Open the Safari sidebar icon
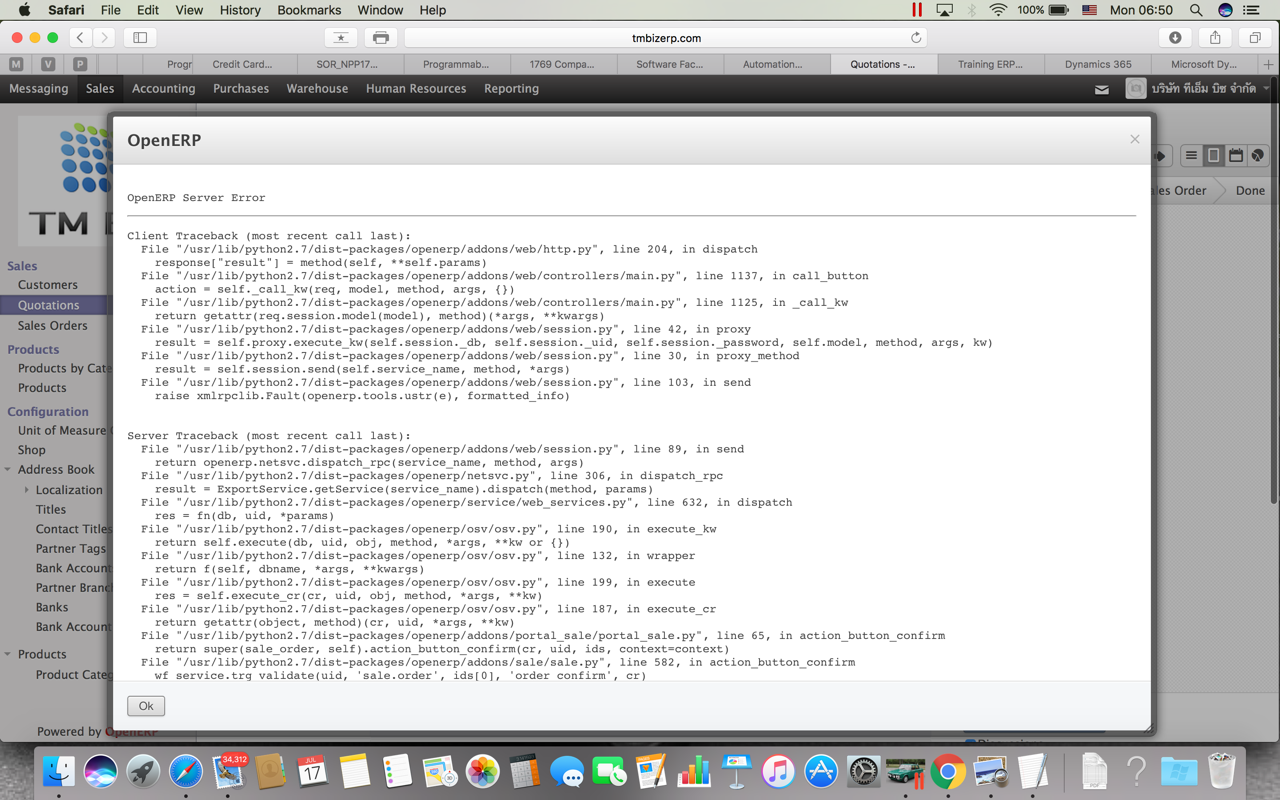Screen dimensions: 1280x800 (139, 36)
